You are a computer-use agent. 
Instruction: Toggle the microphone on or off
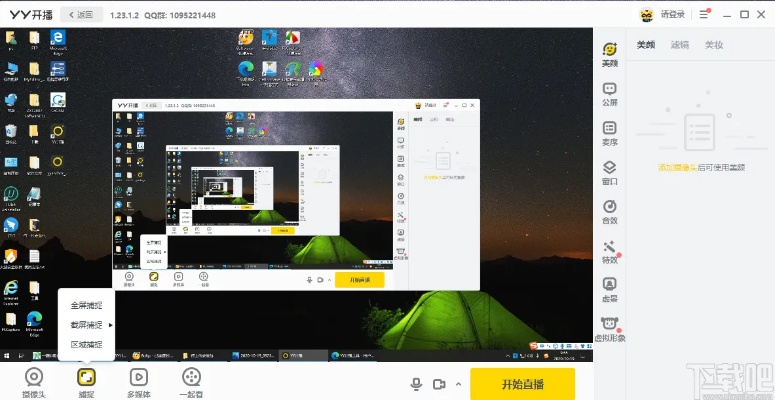[x=417, y=384]
